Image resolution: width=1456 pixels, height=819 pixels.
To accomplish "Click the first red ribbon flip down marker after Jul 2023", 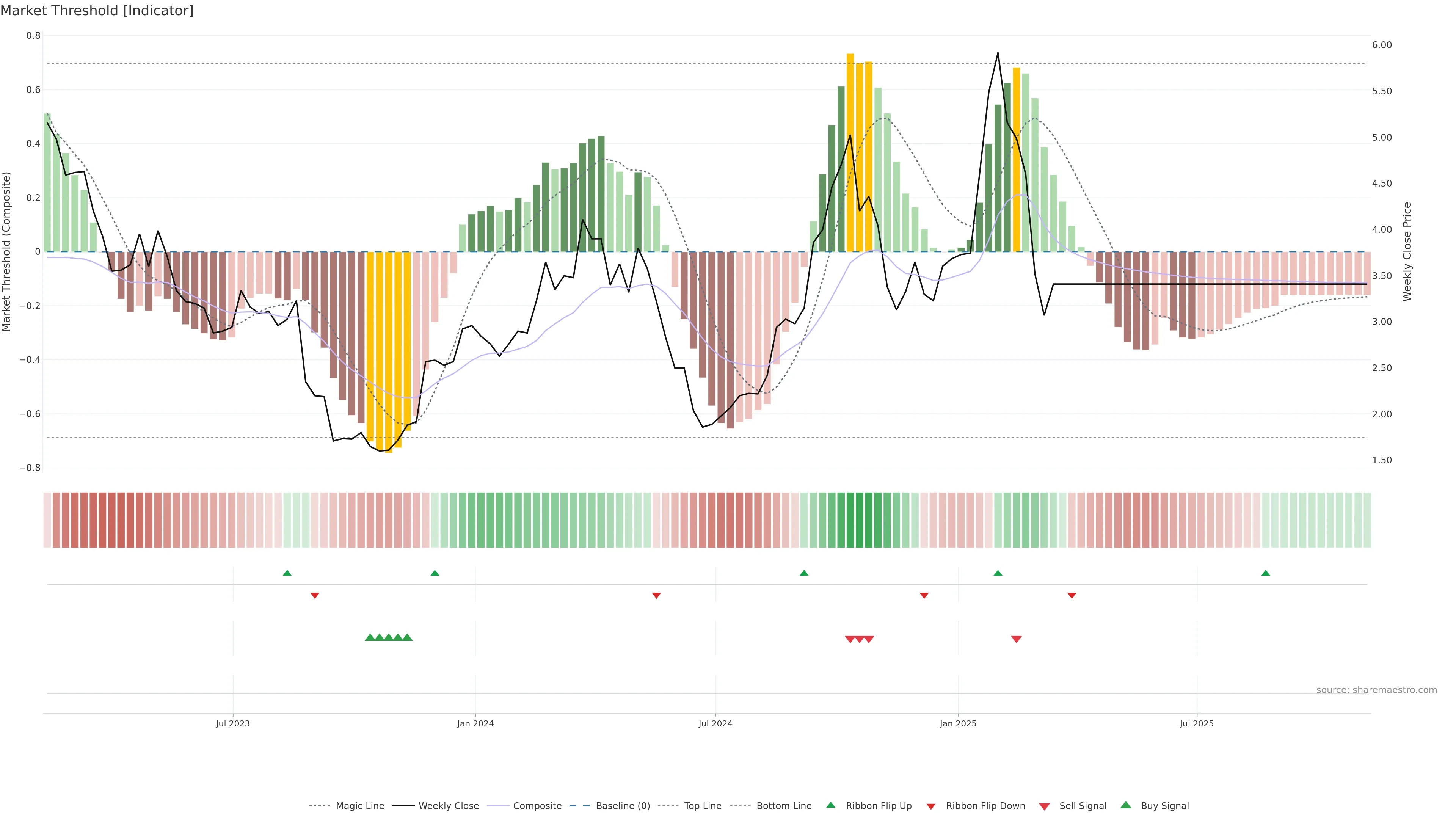I will (x=315, y=596).
